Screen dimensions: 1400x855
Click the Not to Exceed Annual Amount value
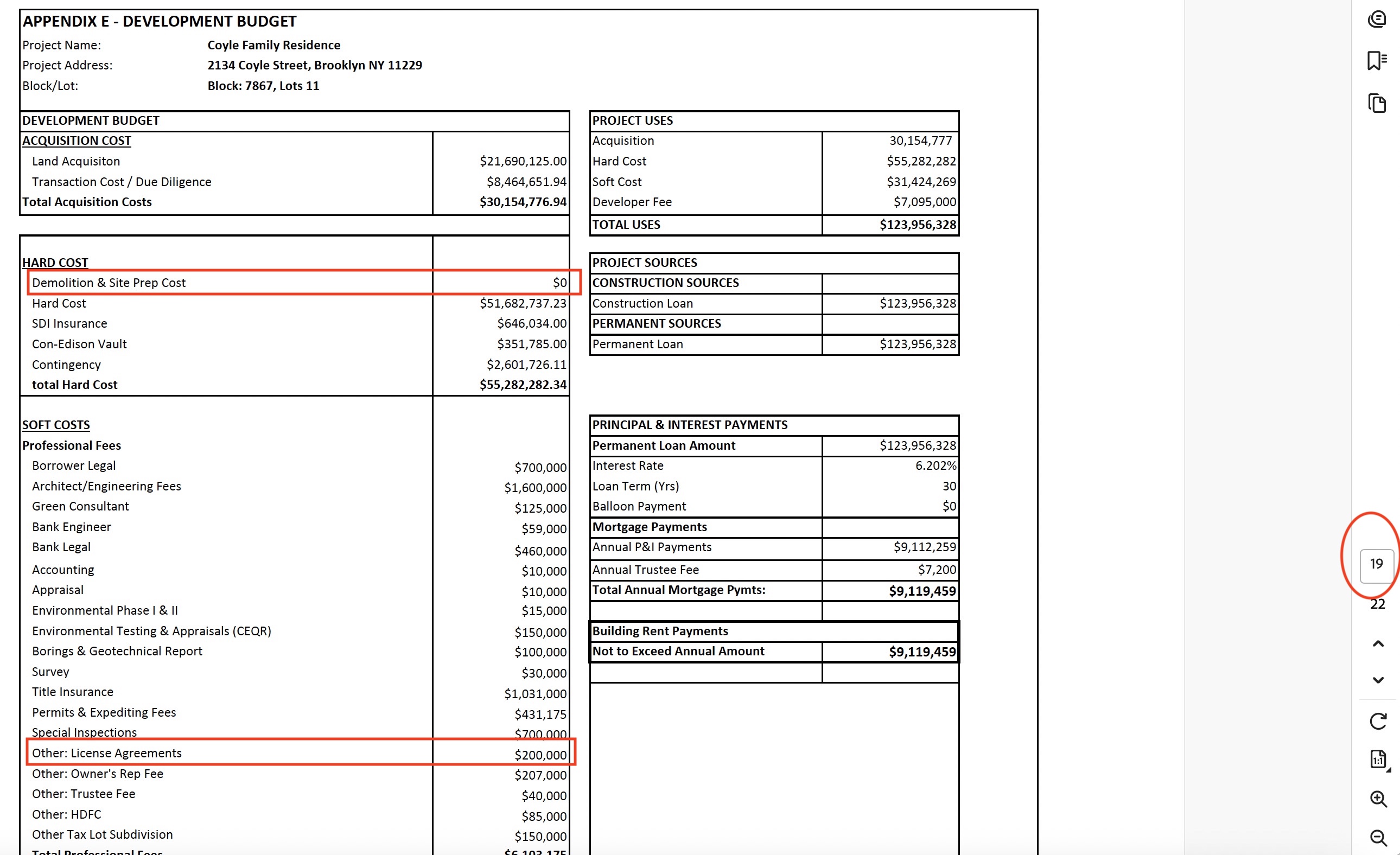921,652
